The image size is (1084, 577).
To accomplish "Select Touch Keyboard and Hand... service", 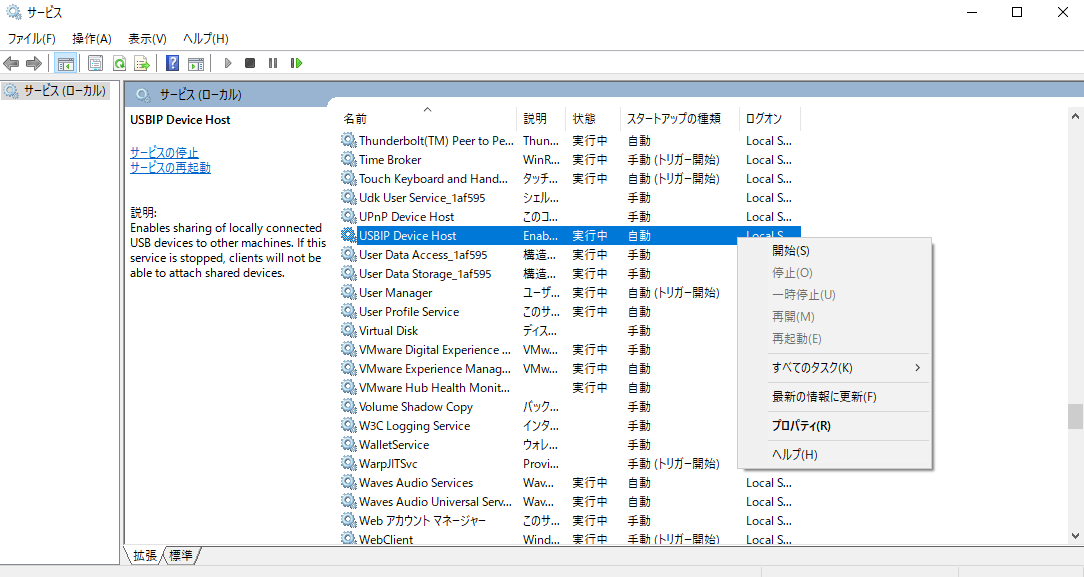I will pyautogui.click(x=570, y=178).
